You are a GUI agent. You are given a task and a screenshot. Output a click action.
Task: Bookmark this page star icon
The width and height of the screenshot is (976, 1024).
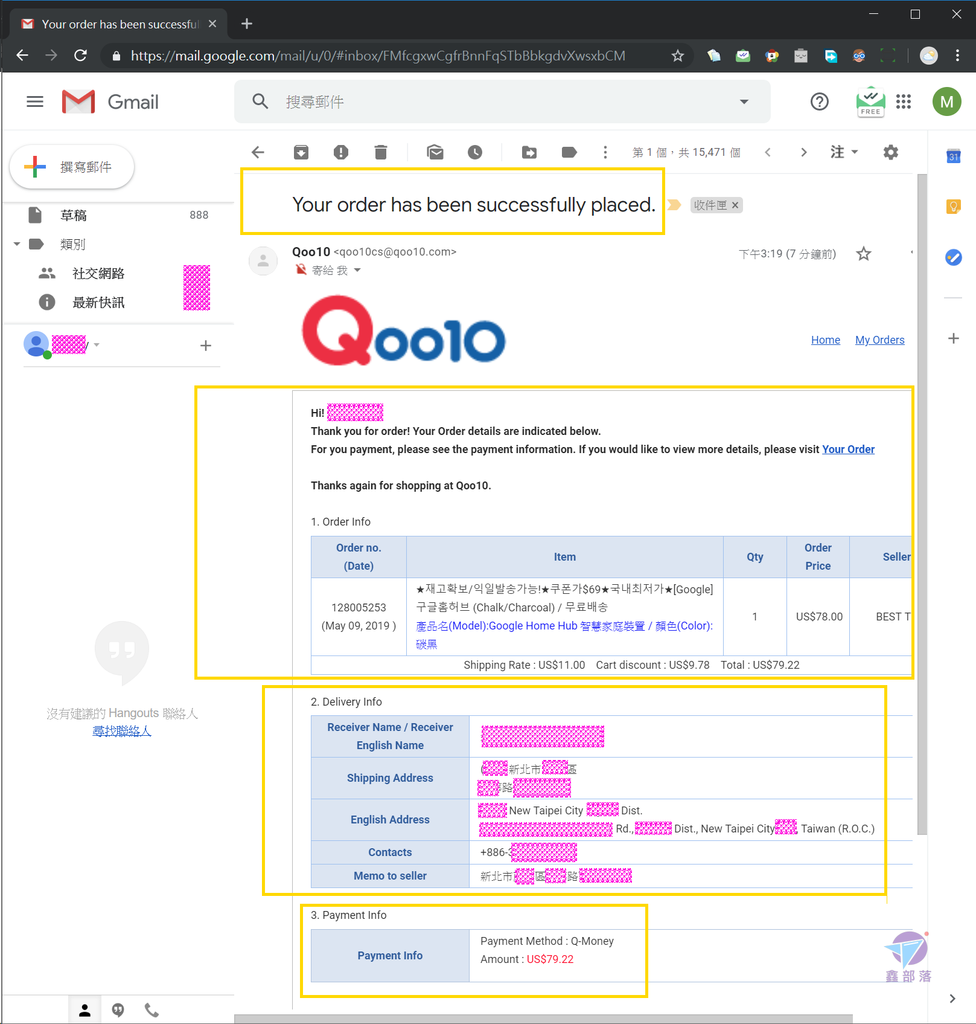point(677,56)
